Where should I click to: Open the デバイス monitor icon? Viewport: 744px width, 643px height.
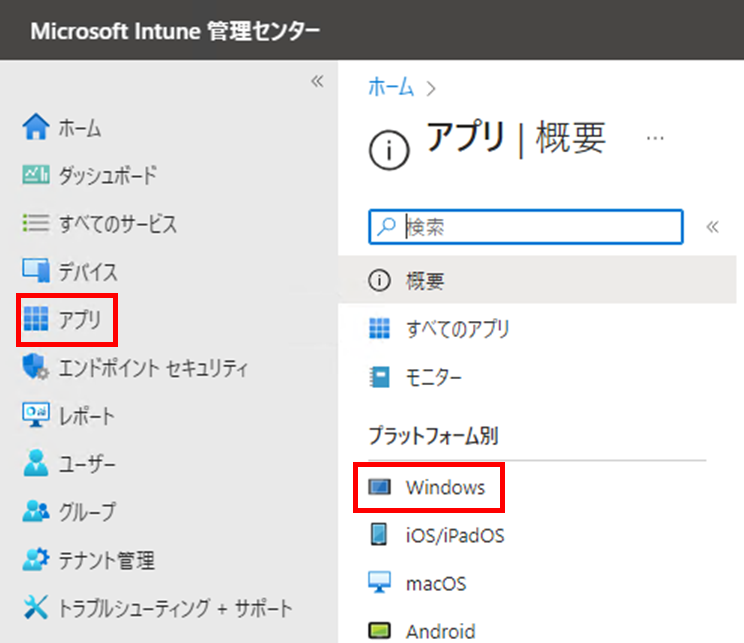tap(36, 270)
